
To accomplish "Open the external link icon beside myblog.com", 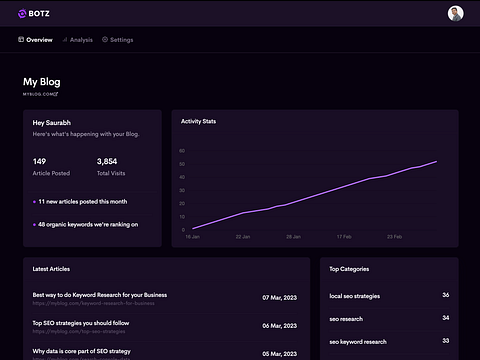I will click(x=56, y=94).
